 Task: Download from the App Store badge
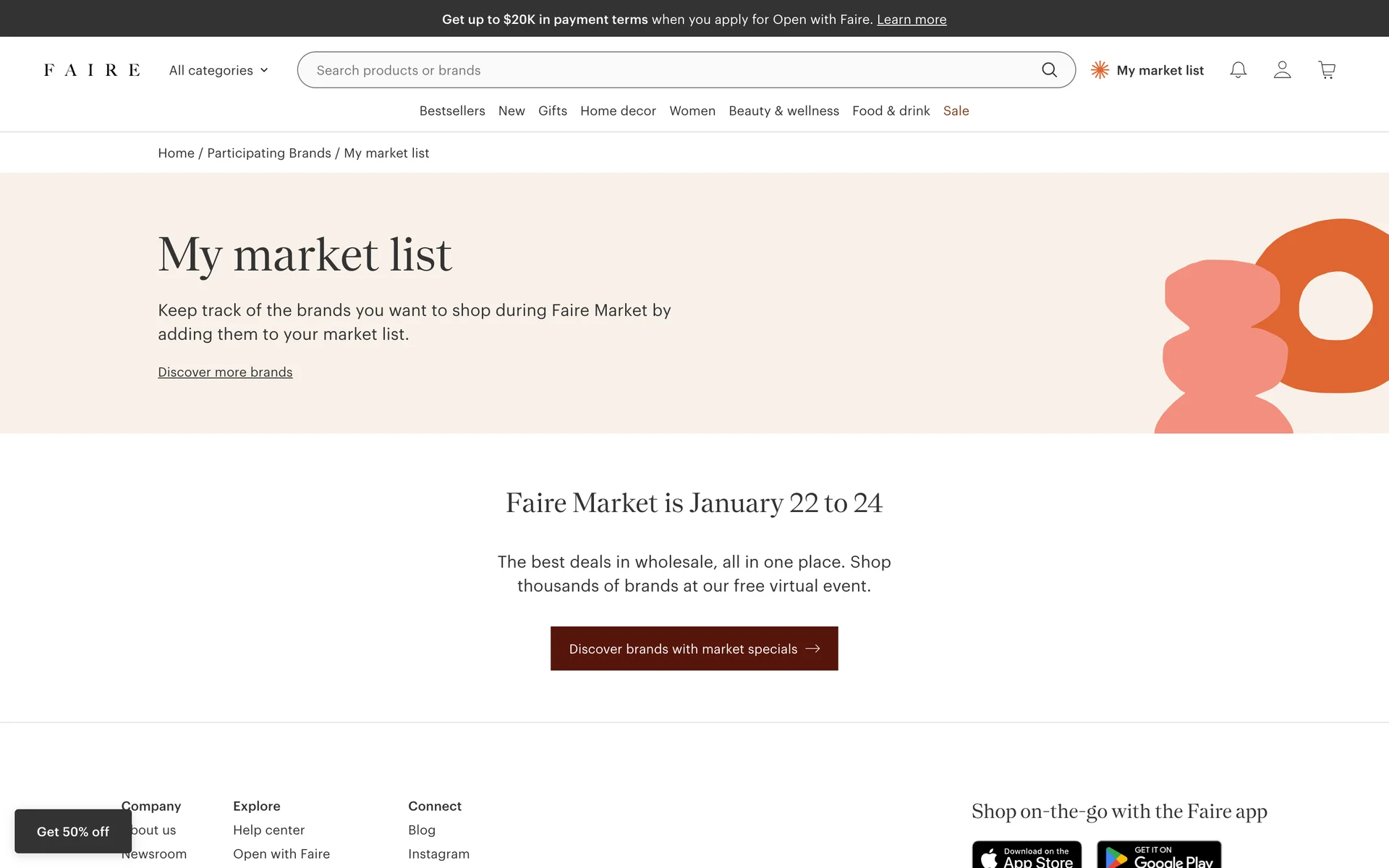(x=1027, y=856)
